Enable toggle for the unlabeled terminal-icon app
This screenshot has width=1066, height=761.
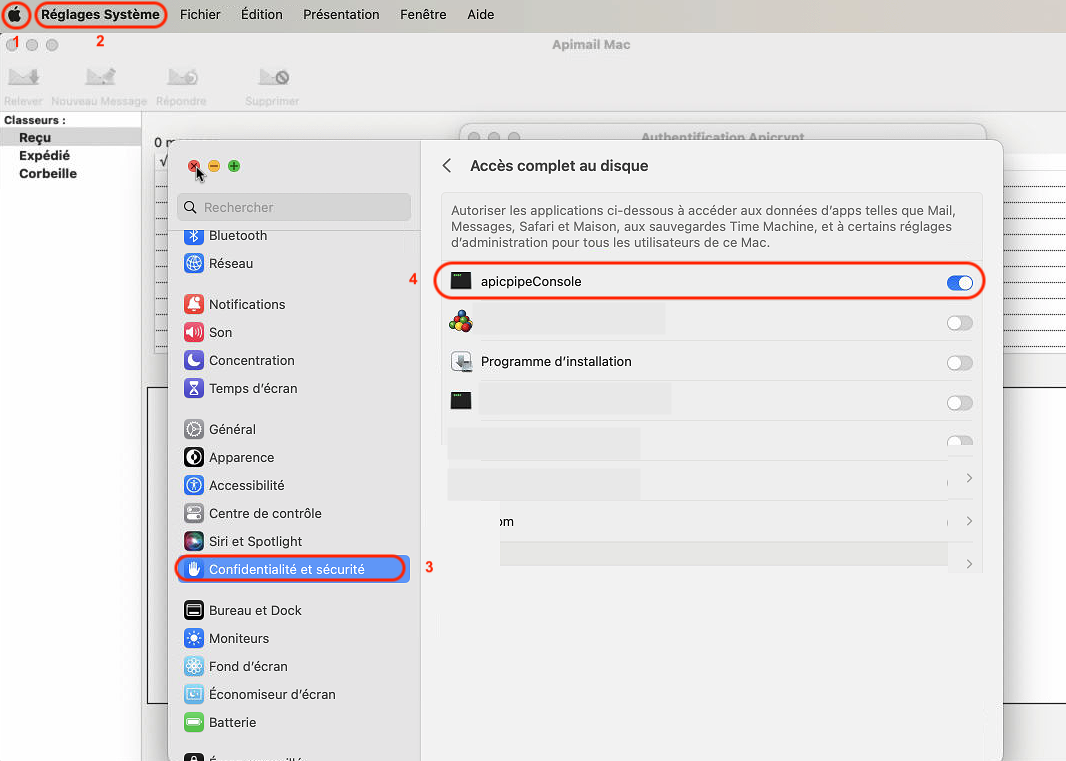point(959,403)
